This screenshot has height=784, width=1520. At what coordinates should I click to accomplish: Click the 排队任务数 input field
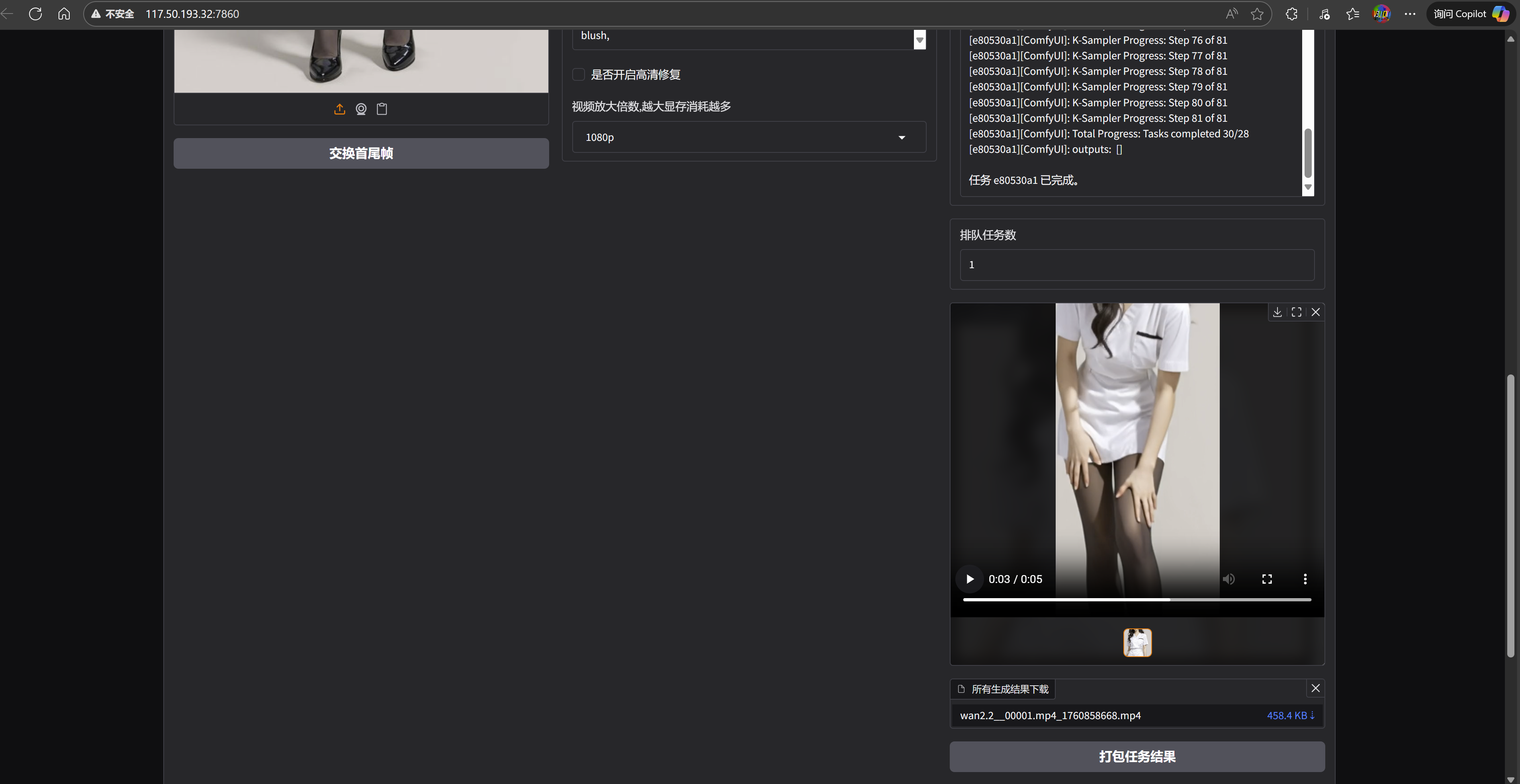click(1137, 265)
